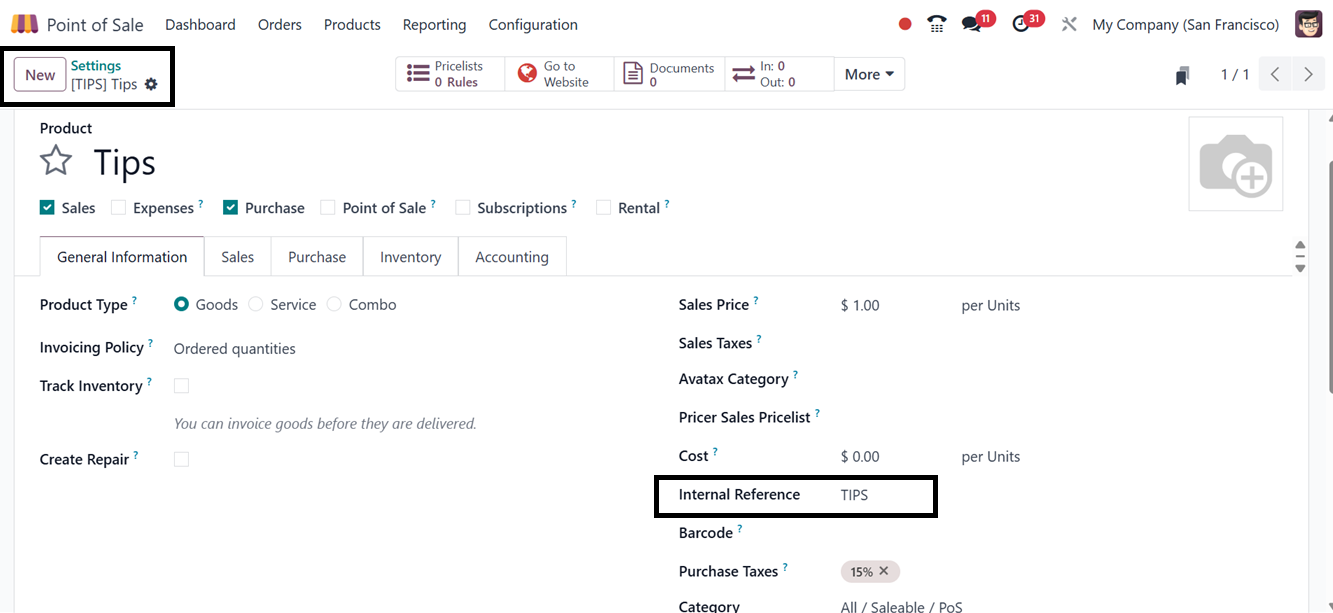The image size is (1333, 613).
Task: Click the bookmark icon near the pager
Action: (x=1183, y=75)
